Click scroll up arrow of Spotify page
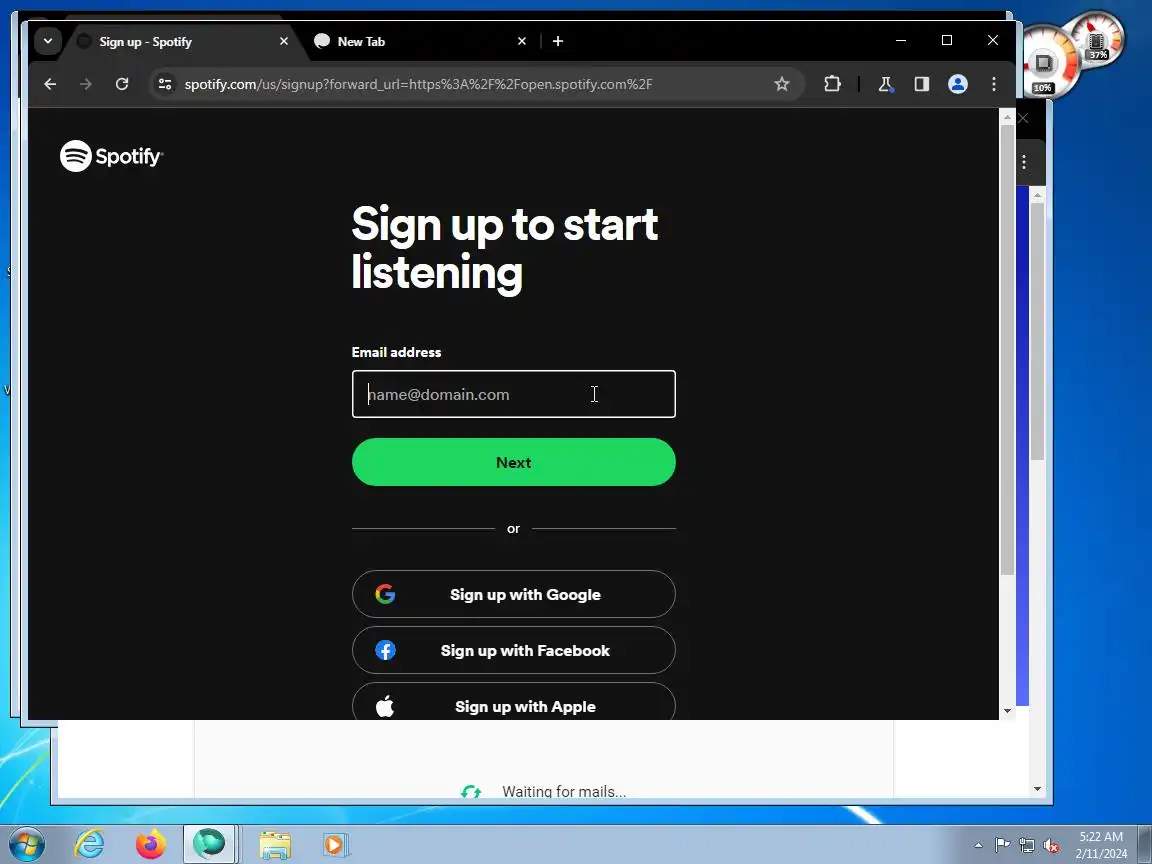1152x864 pixels. (1007, 117)
